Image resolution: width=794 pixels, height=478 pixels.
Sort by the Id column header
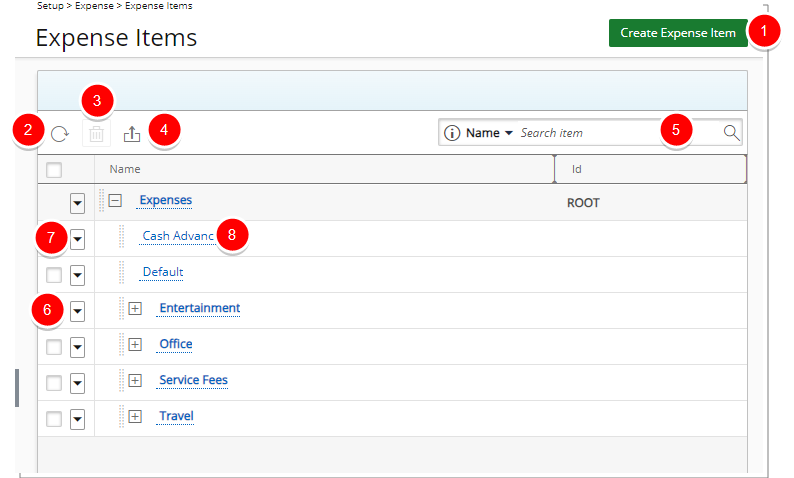coord(576,169)
